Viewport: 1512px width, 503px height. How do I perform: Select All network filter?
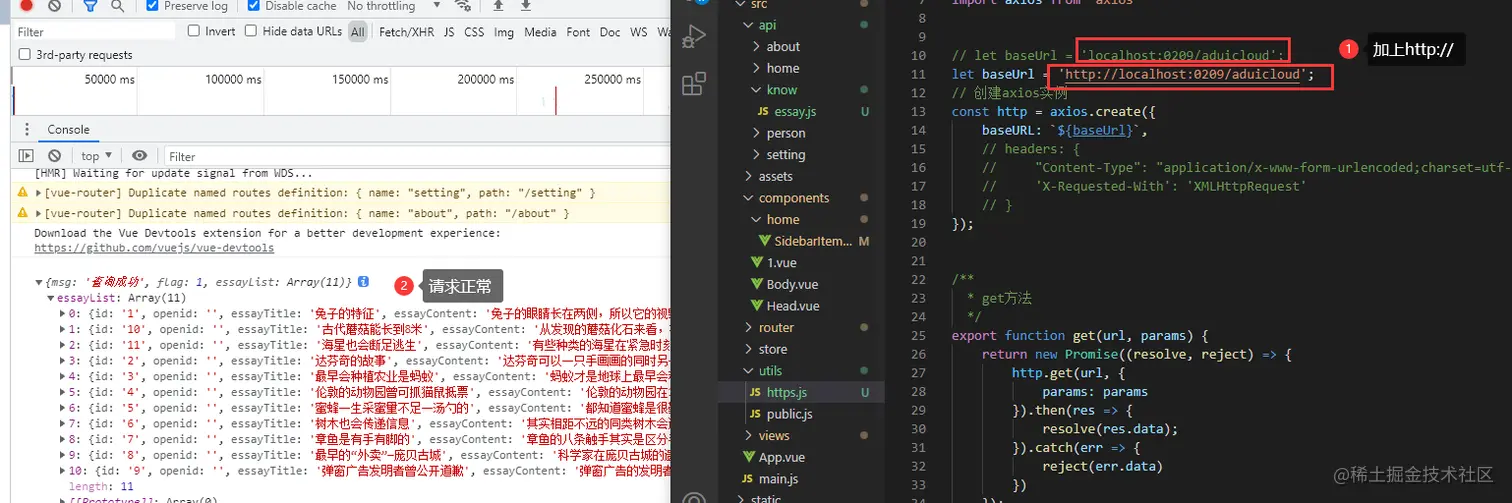click(358, 32)
